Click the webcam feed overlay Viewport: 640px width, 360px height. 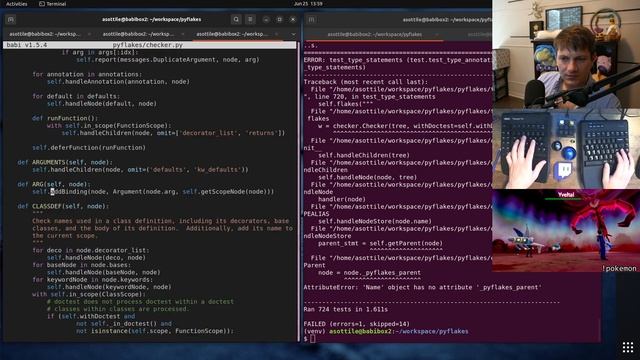(x=566, y=54)
